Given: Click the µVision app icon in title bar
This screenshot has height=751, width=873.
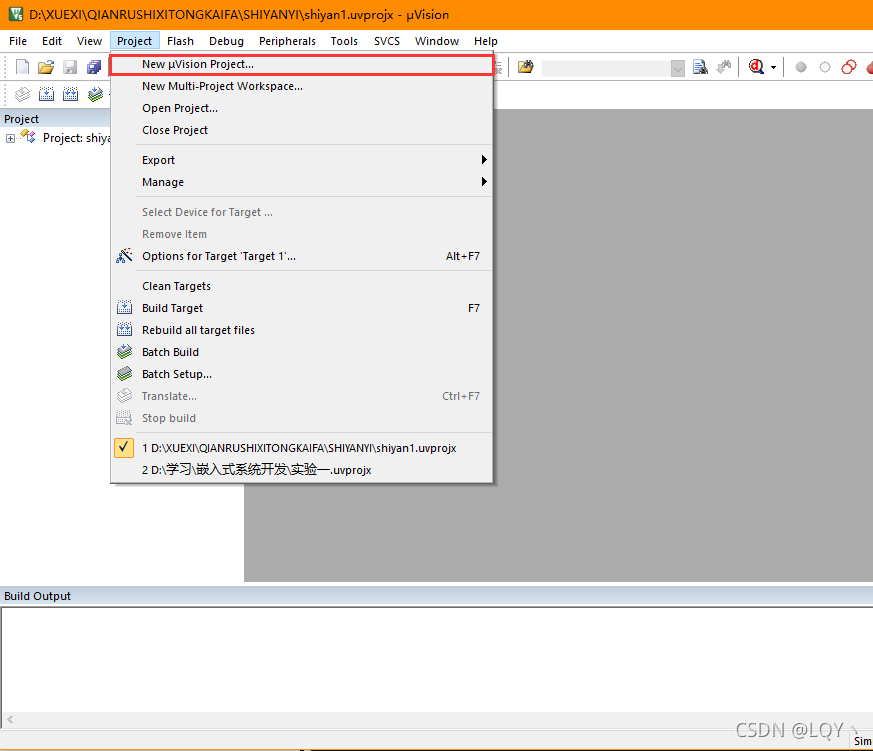Looking at the screenshot, I should pyautogui.click(x=16, y=14).
